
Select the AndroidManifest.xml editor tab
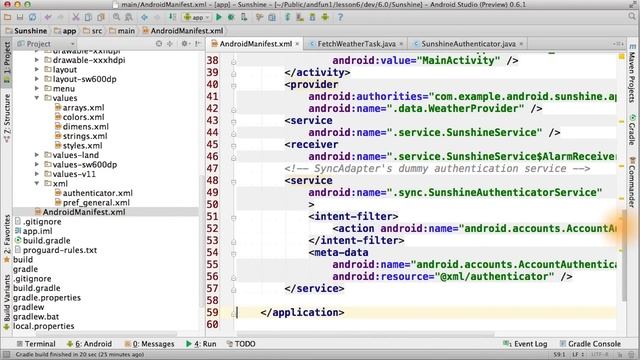(x=255, y=44)
